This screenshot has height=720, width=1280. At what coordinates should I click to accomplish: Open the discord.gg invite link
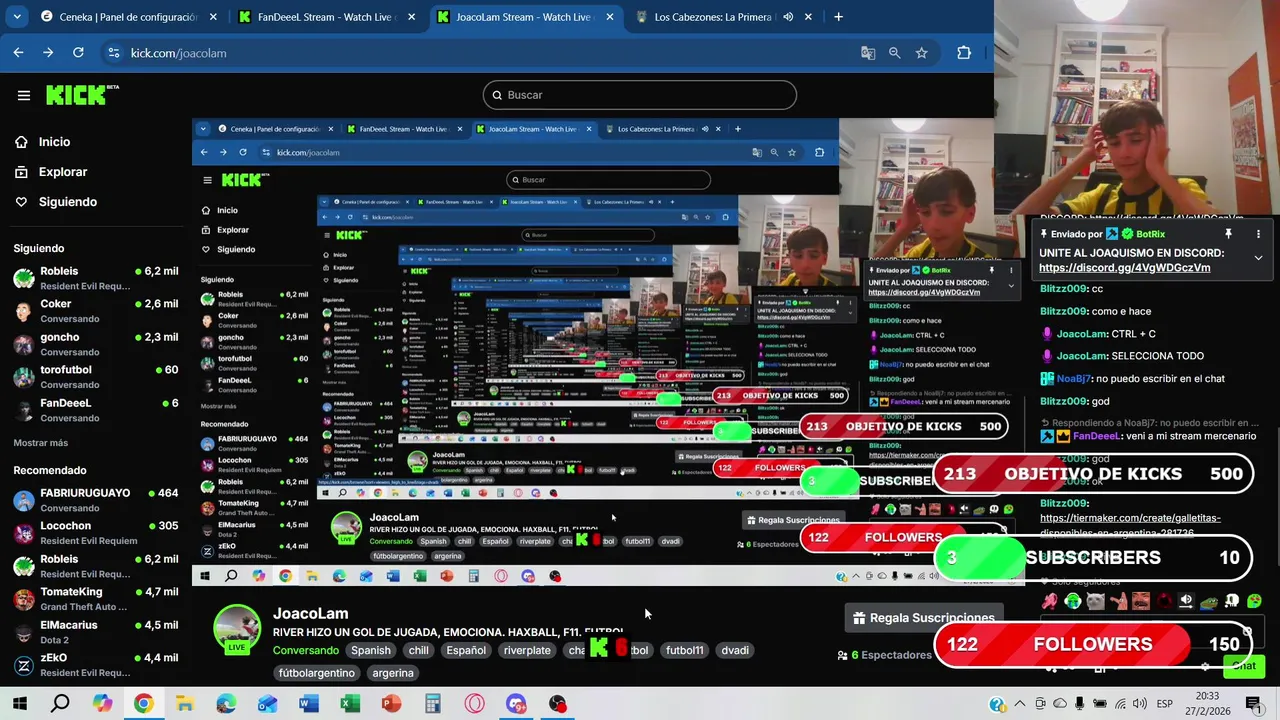pos(1124,268)
